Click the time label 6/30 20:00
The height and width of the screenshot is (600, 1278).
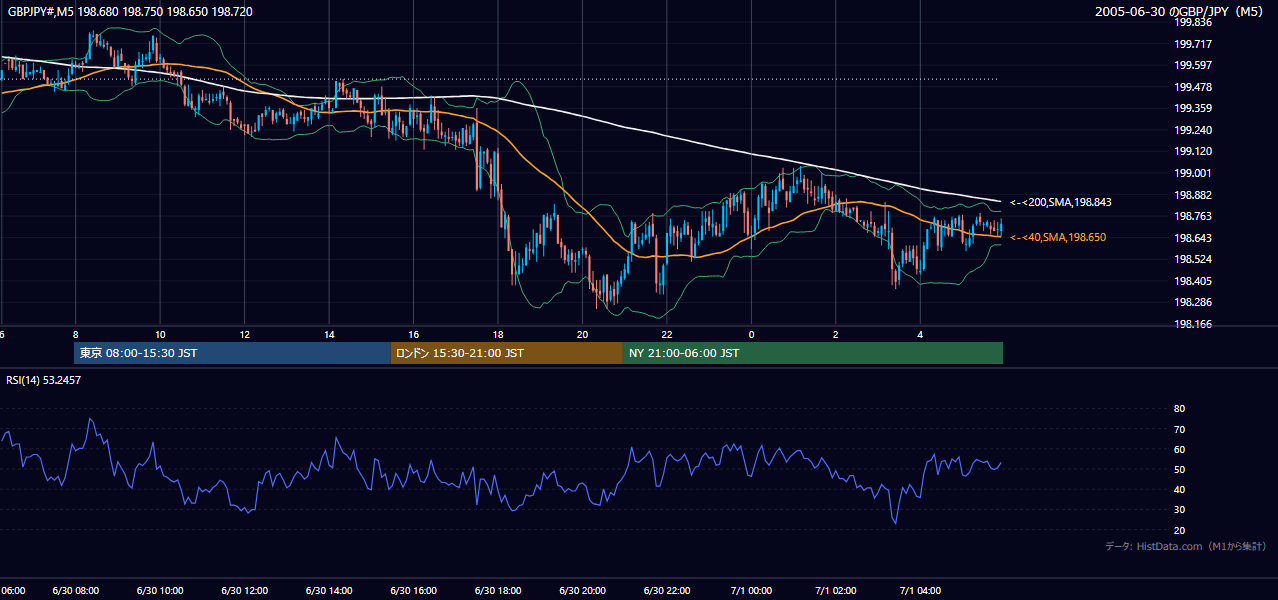[584, 591]
